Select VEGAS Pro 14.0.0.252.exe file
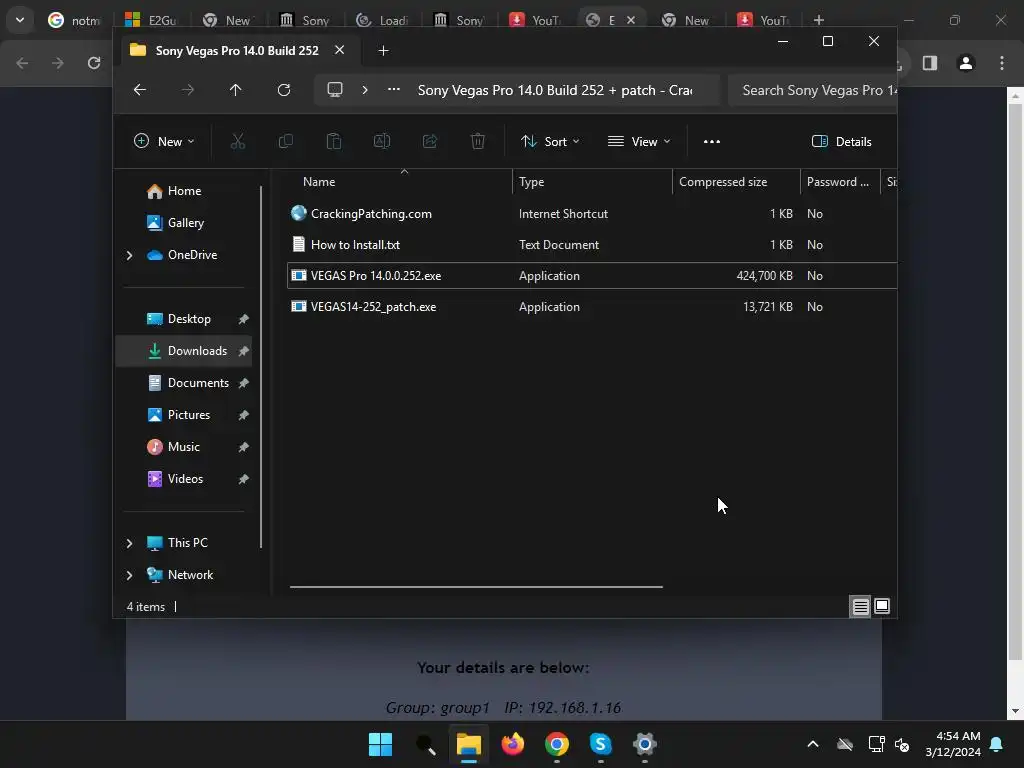The height and width of the screenshot is (768, 1024). [592, 276]
